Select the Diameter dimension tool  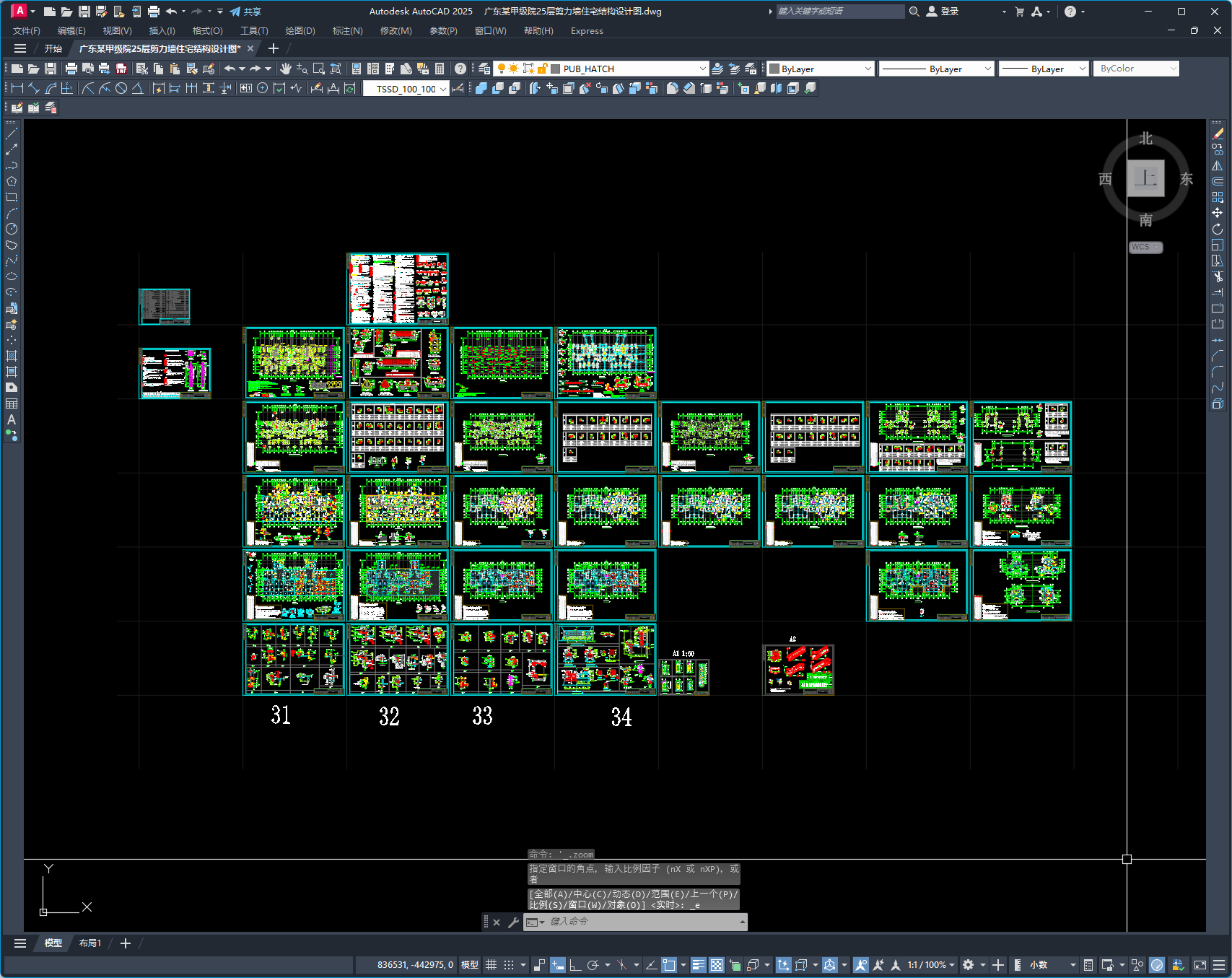click(x=121, y=88)
